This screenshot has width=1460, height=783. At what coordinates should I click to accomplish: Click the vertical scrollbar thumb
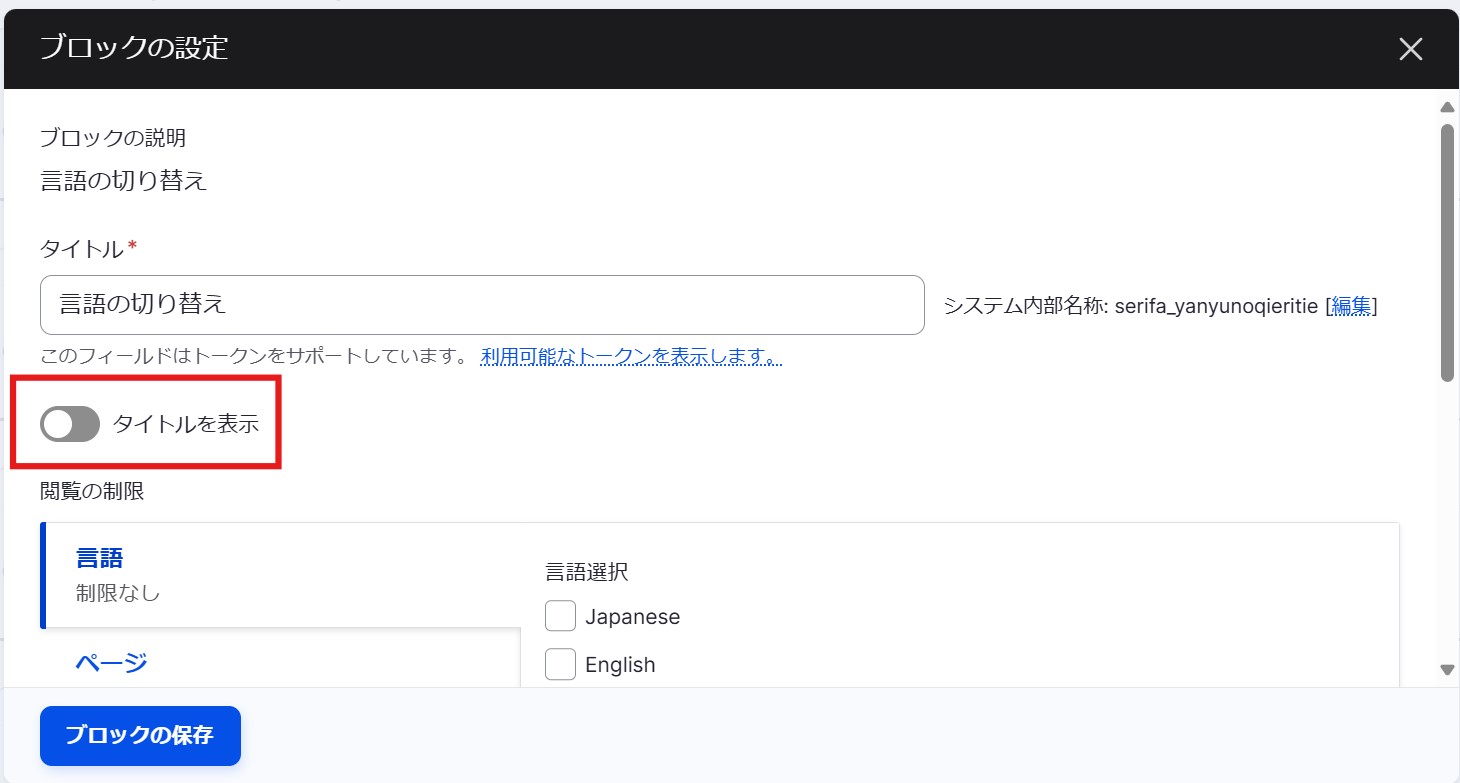click(1446, 252)
